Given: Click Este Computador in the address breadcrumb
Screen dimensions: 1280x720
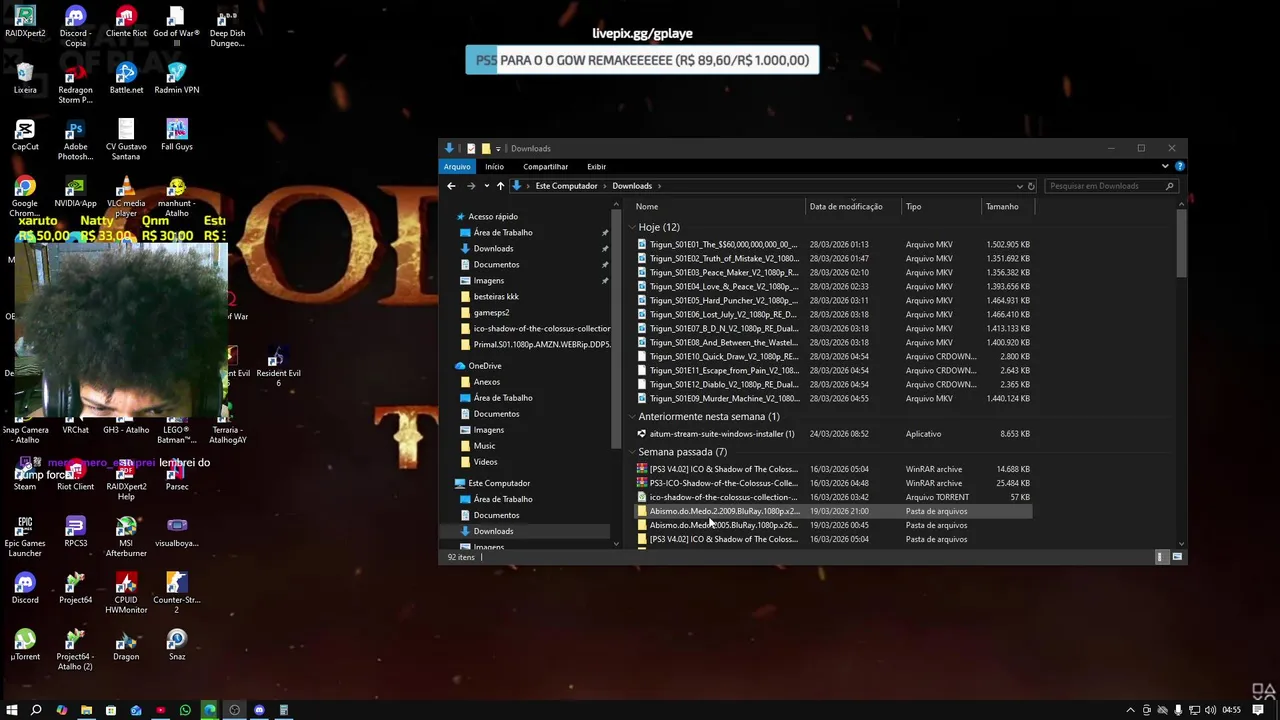Looking at the screenshot, I should pyautogui.click(x=566, y=186).
